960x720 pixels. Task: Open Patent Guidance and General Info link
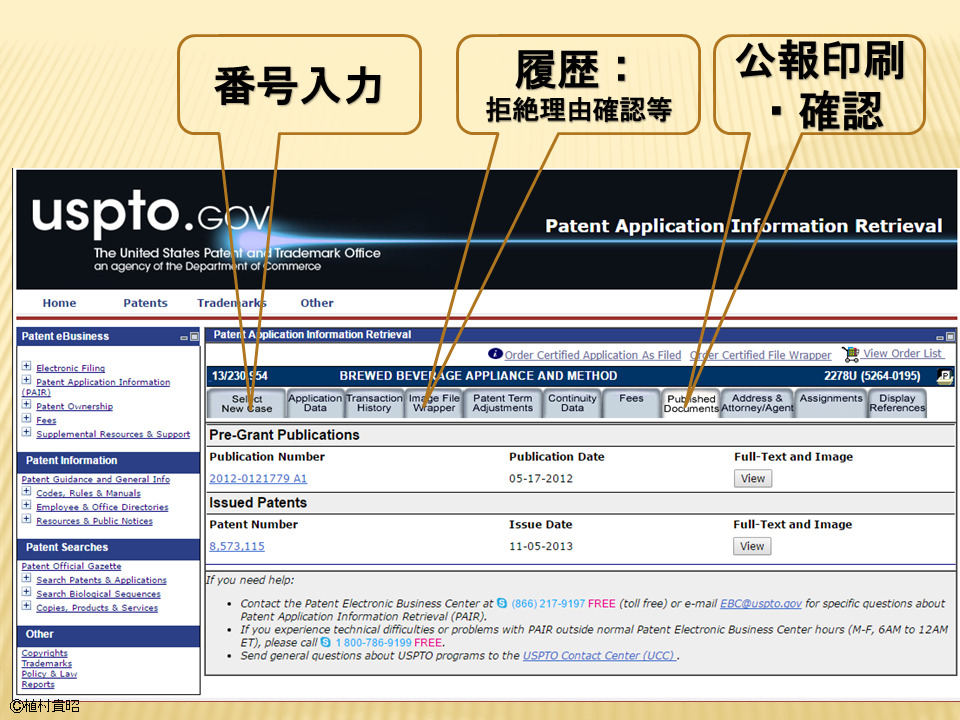(x=96, y=479)
